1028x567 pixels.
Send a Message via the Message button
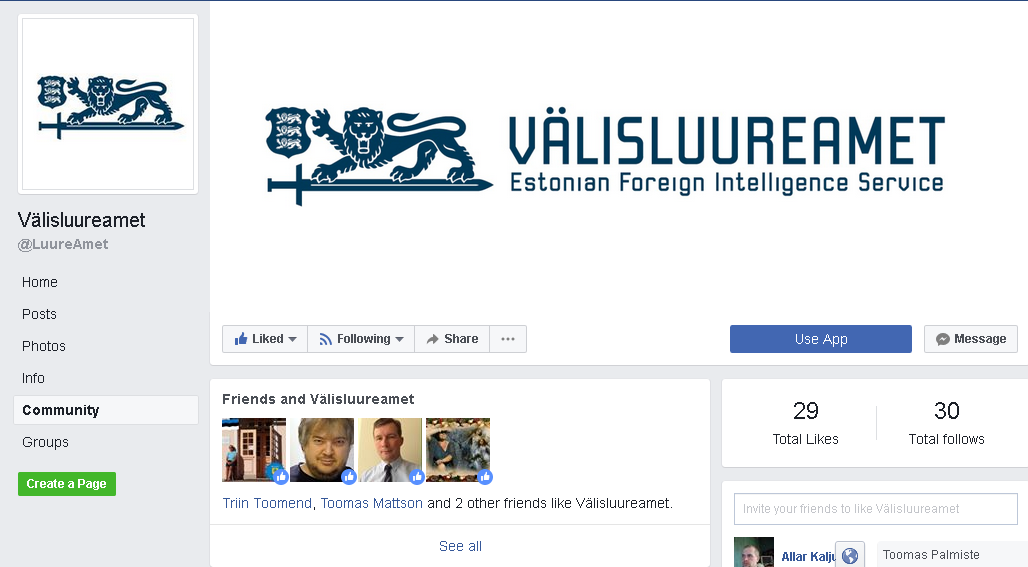pos(971,339)
